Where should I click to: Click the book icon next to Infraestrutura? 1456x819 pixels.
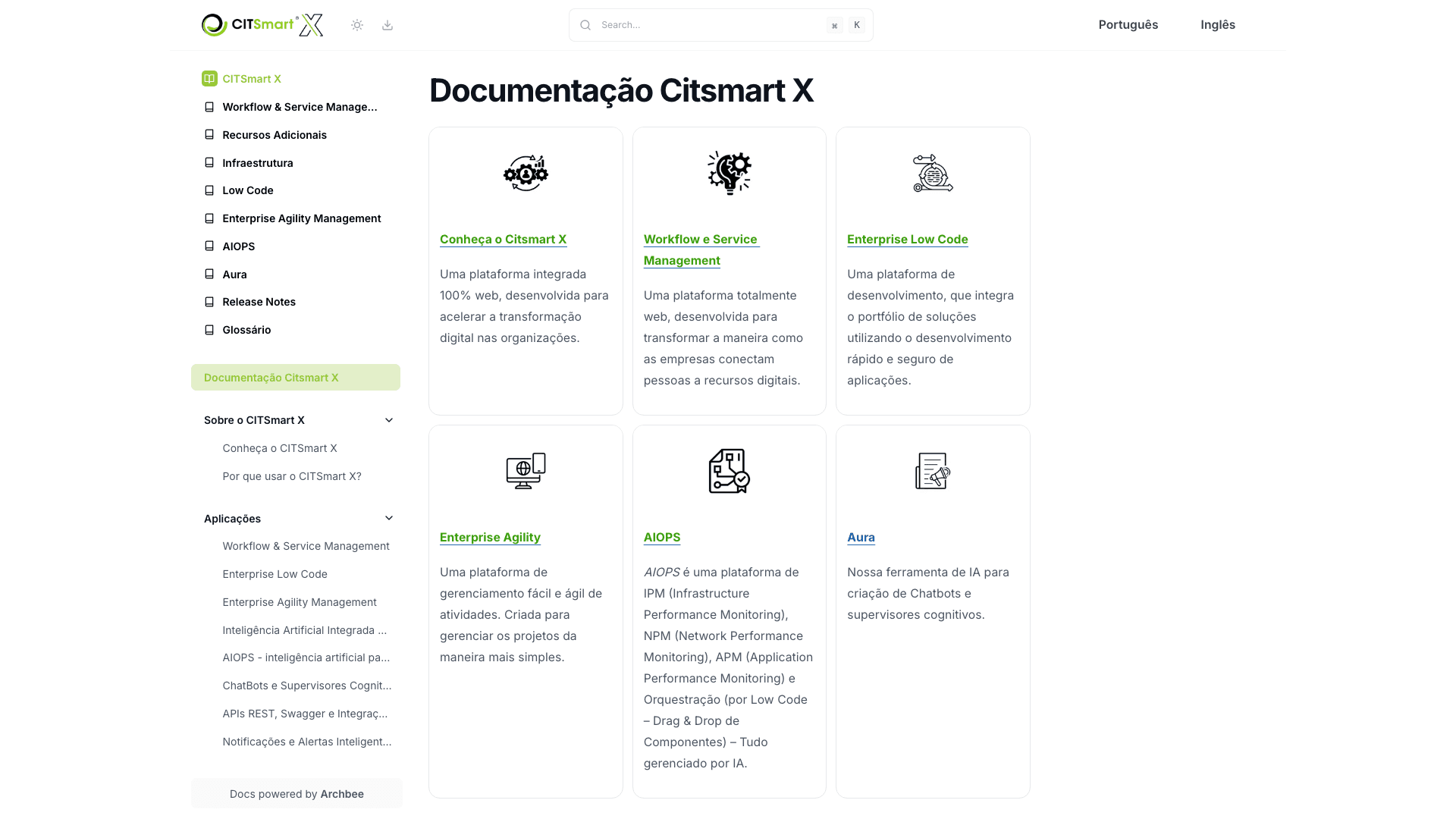tap(209, 162)
